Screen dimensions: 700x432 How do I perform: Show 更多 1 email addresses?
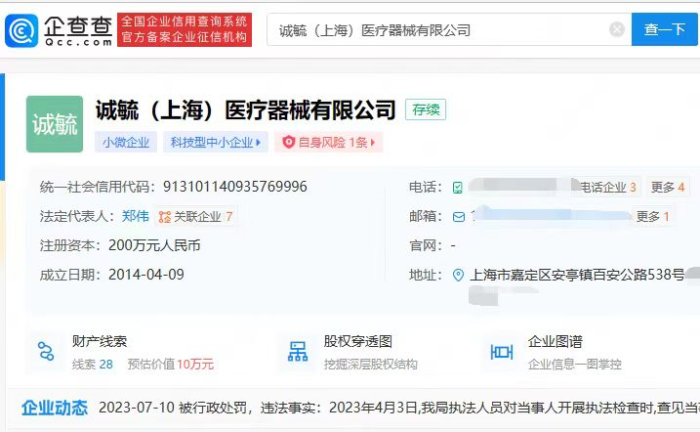652,216
